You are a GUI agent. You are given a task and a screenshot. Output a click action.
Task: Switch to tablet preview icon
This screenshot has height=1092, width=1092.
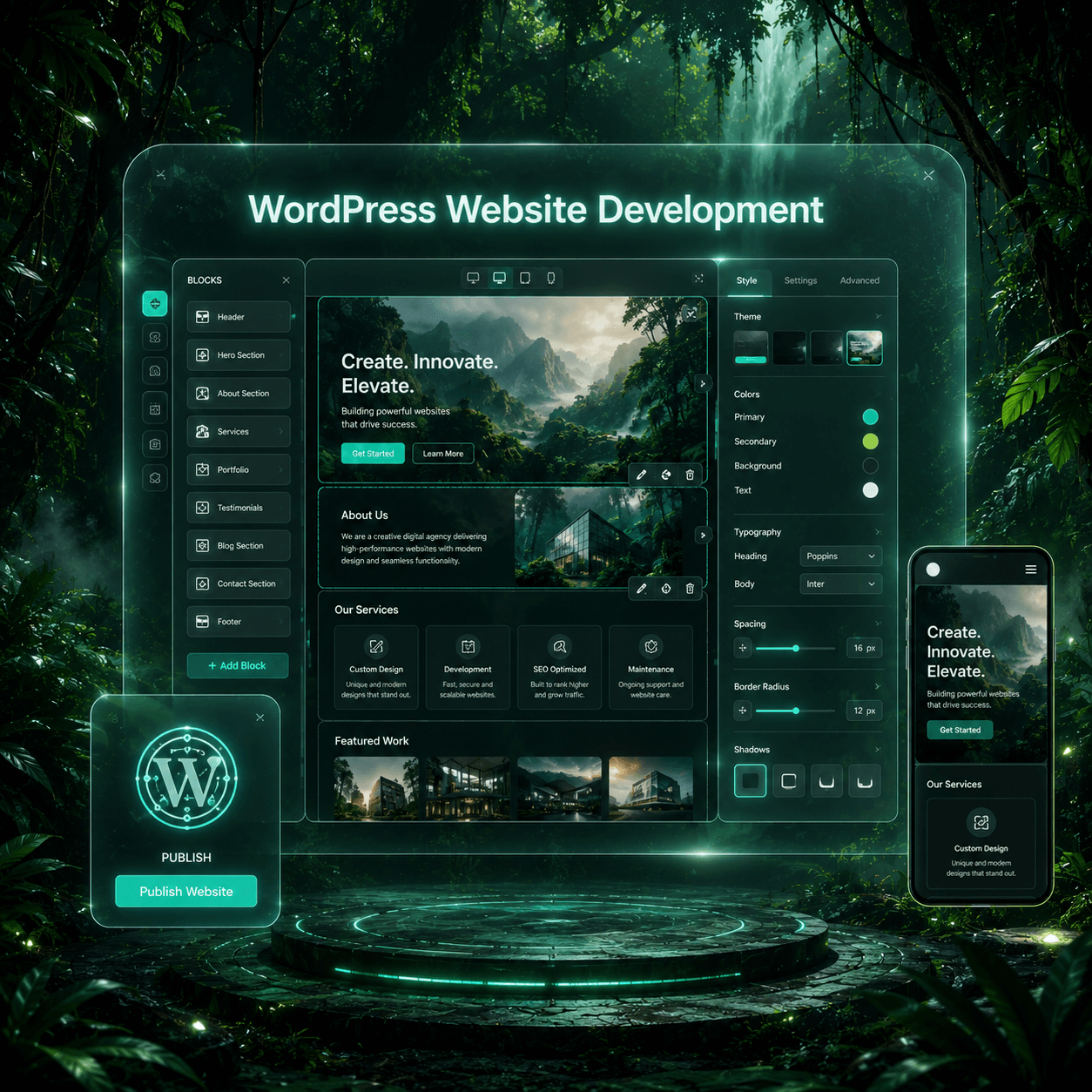tap(525, 278)
